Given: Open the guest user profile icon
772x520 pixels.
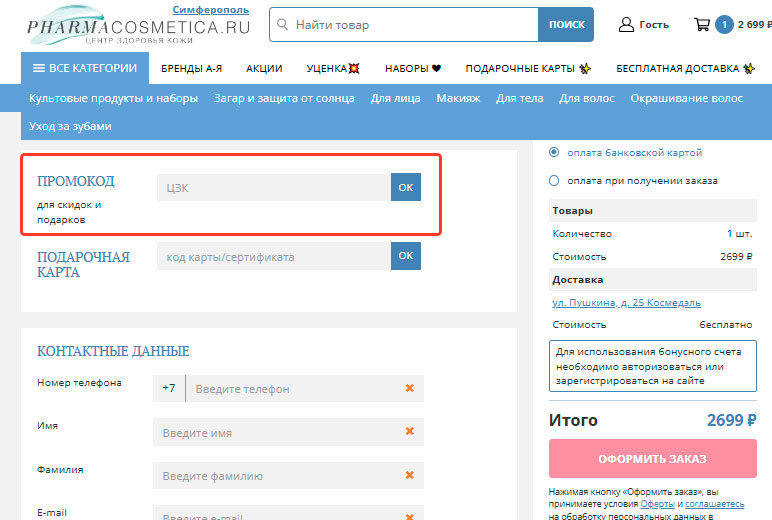Looking at the screenshot, I should tap(626, 24).
